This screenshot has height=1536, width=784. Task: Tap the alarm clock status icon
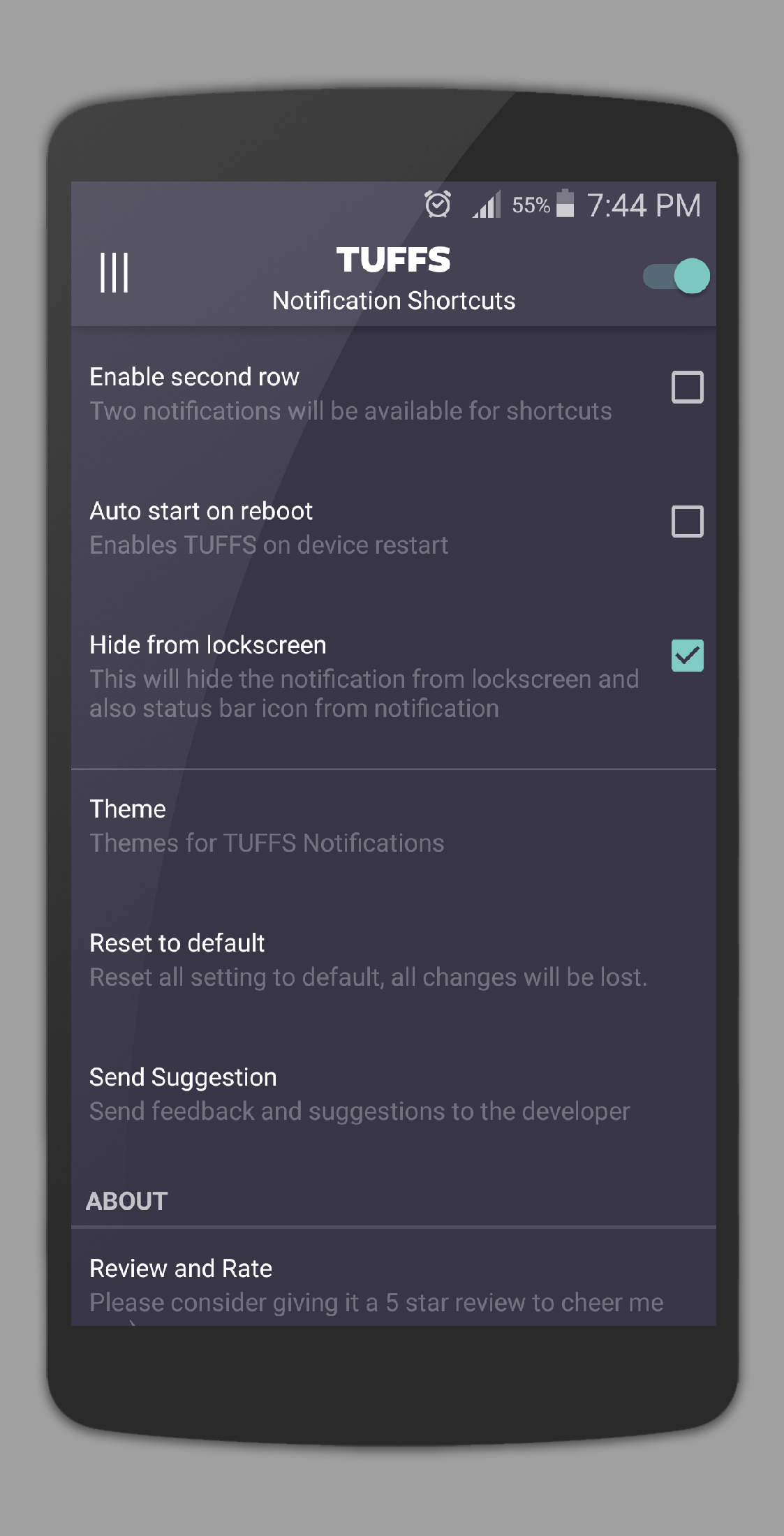438,205
